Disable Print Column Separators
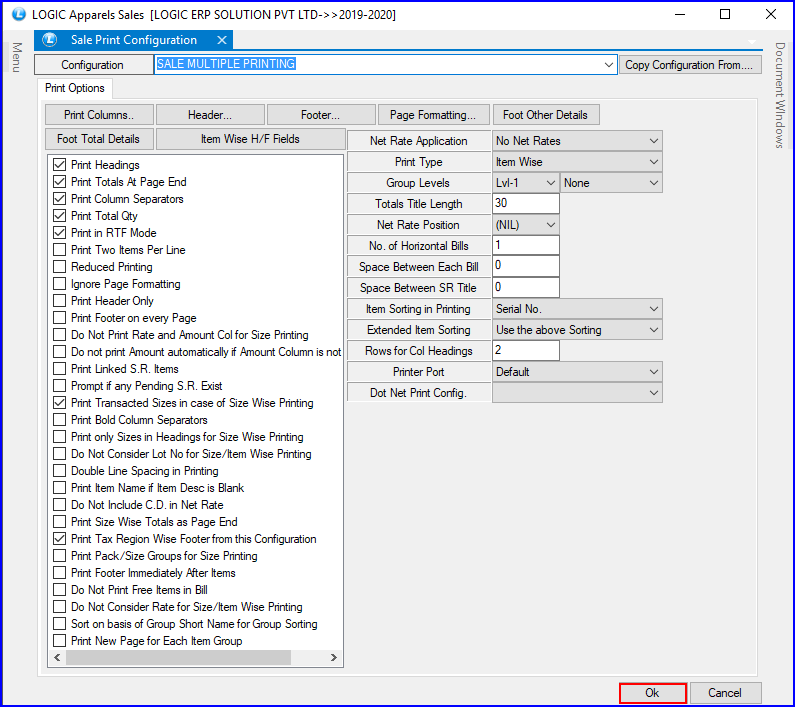 coord(60,199)
